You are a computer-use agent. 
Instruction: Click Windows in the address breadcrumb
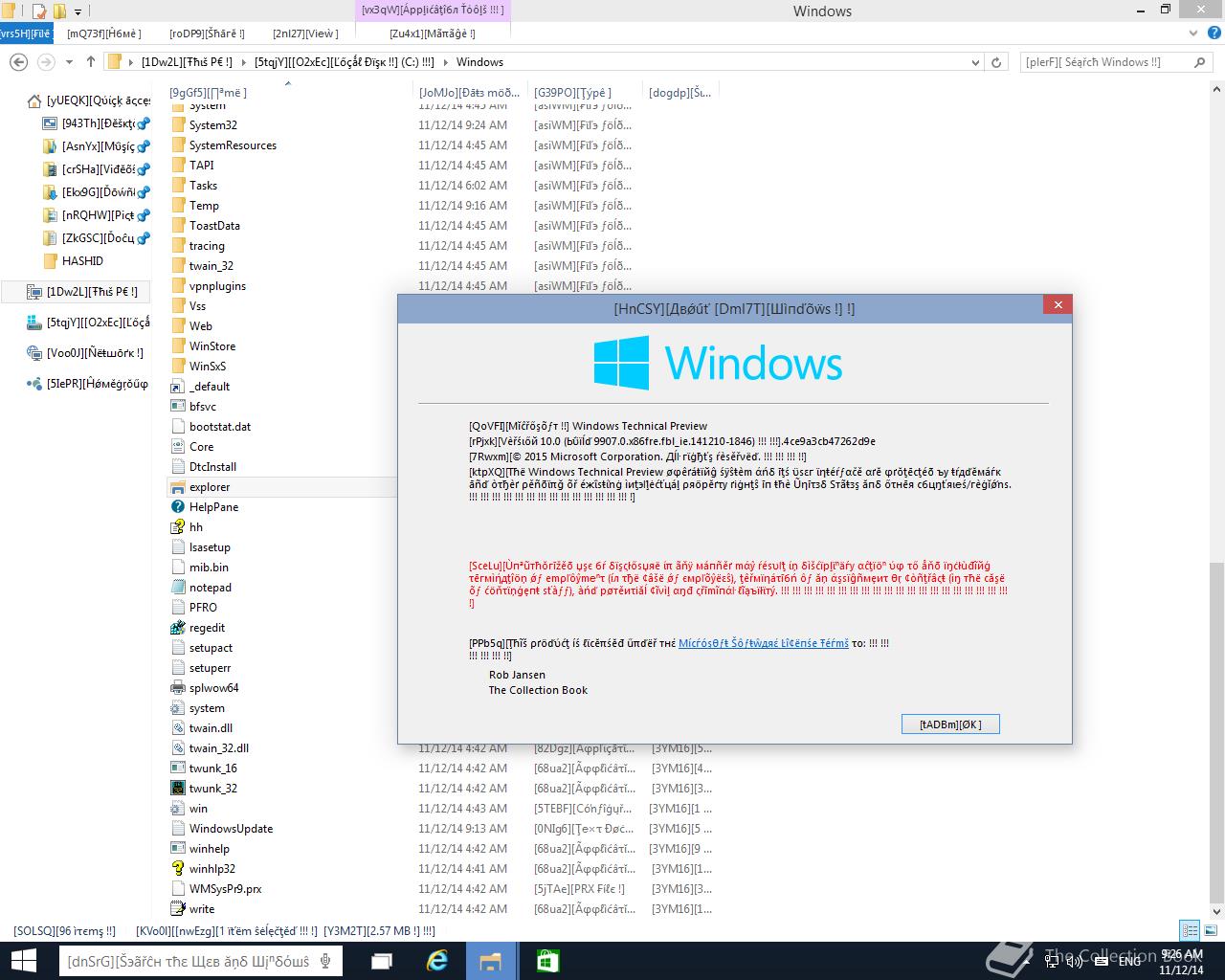pyautogui.click(x=479, y=62)
